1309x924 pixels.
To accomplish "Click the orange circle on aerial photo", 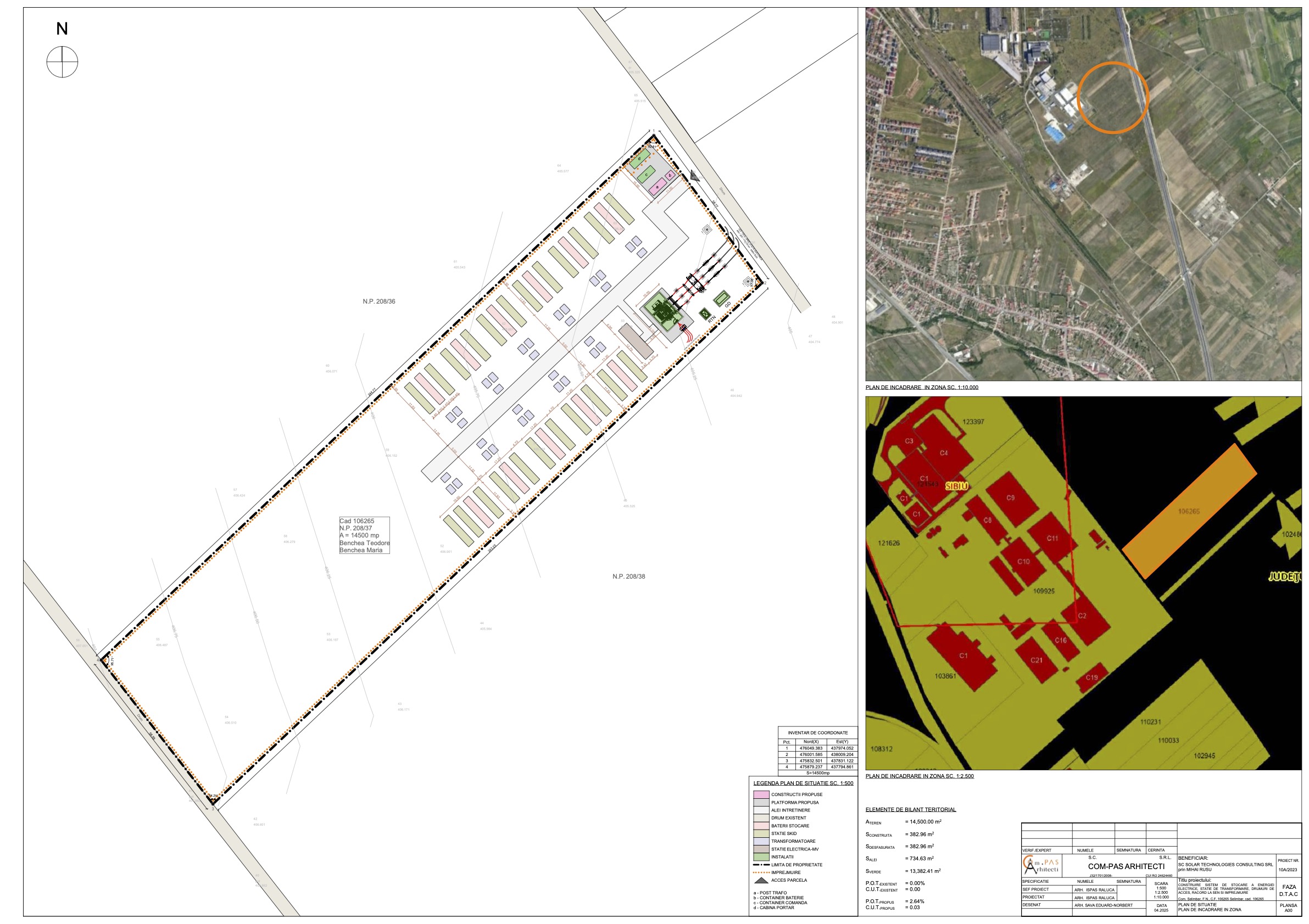I will tap(1112, 98).
